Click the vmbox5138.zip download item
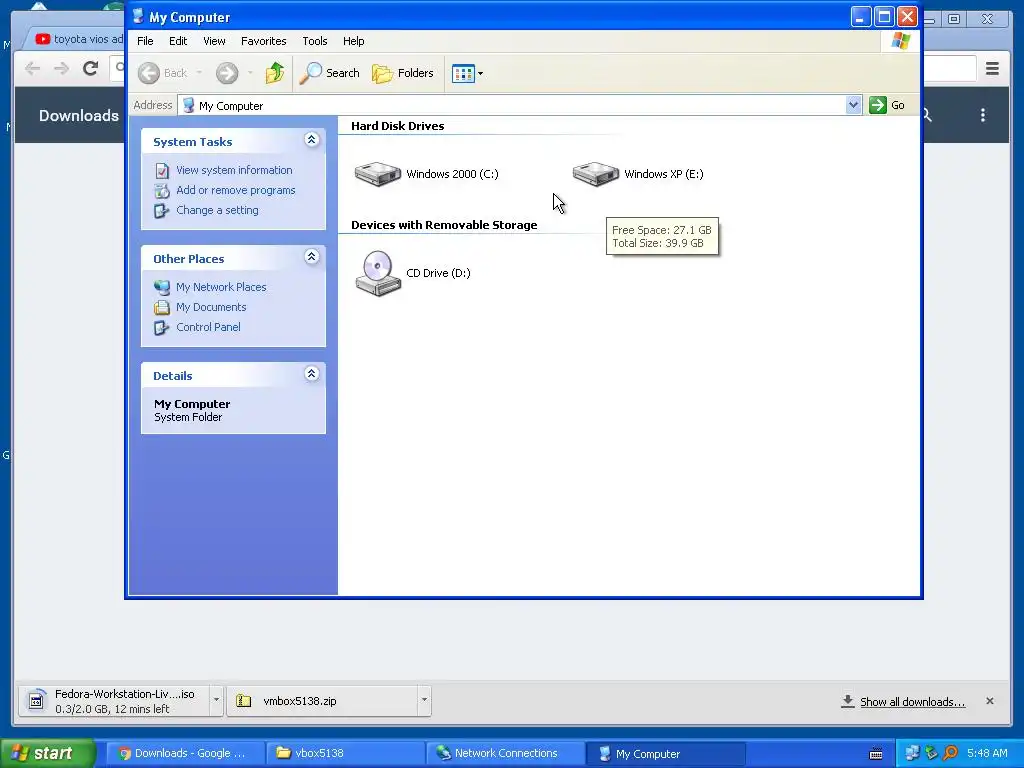This screenshot has height=768, width=1024. point(323,701)
